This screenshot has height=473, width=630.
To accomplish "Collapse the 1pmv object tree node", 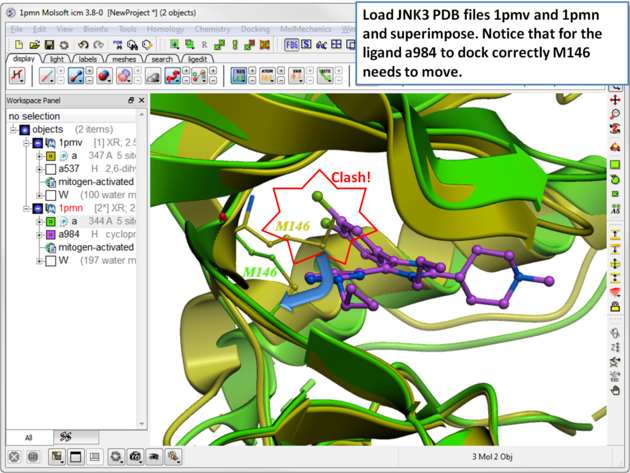I will [26, 143].
